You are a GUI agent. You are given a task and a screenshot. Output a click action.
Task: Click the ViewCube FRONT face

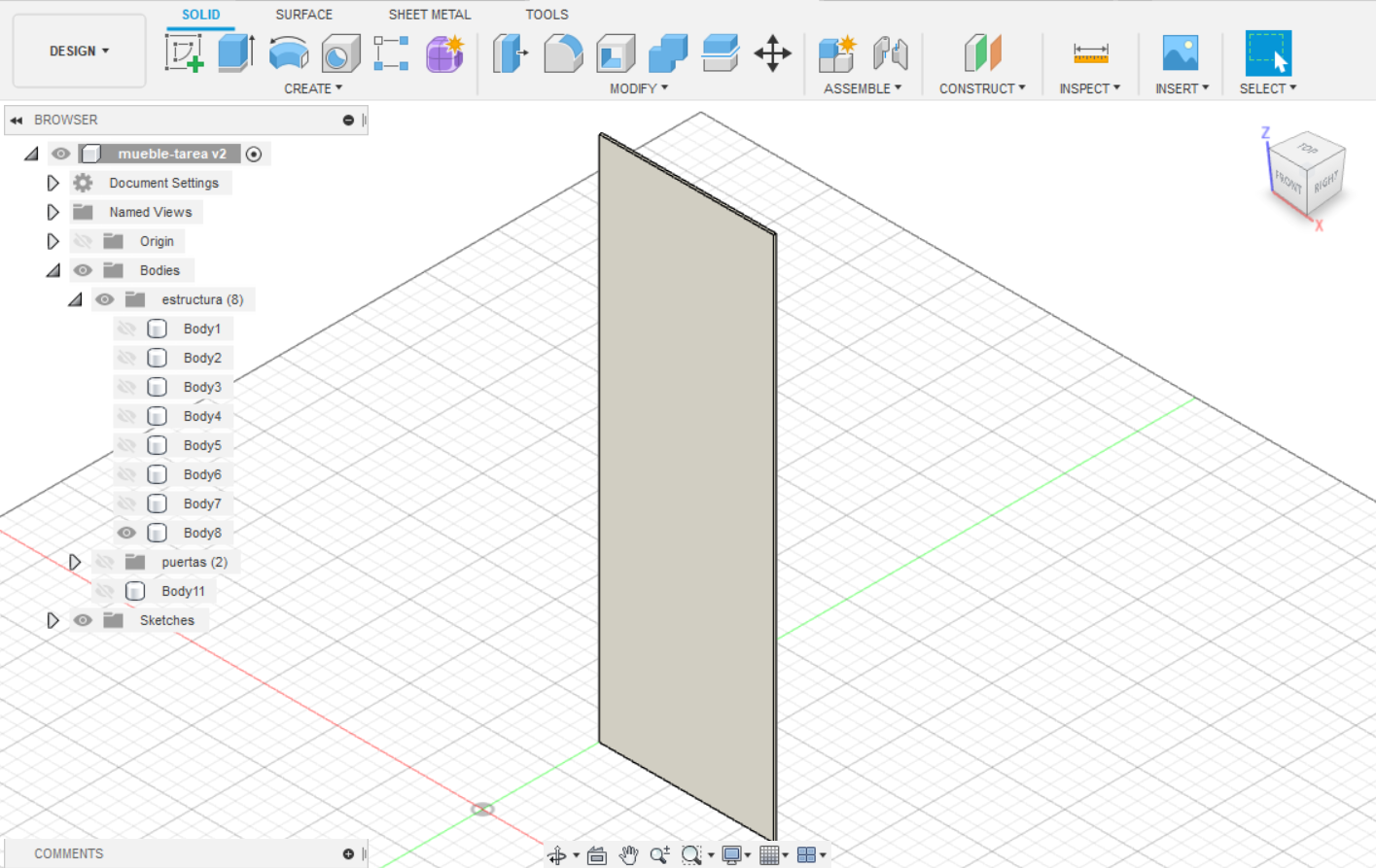1288,182
